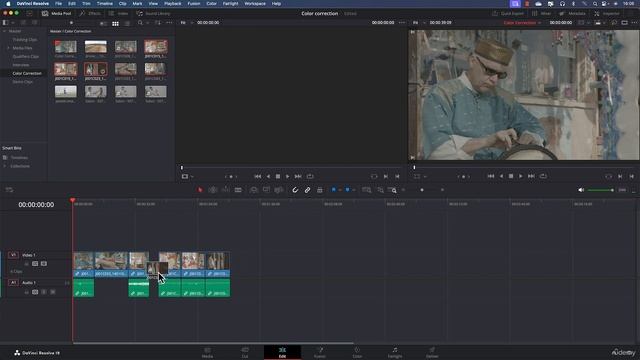Click the timeline zoom slider handle
Screen dimensions: 640x360
pyautogui.click(x=422, y=190)
